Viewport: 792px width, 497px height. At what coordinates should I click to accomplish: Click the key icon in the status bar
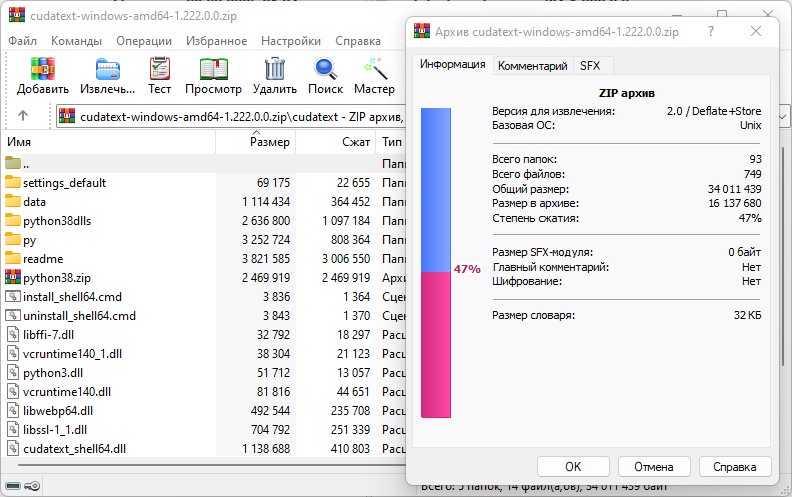point(32,486)
